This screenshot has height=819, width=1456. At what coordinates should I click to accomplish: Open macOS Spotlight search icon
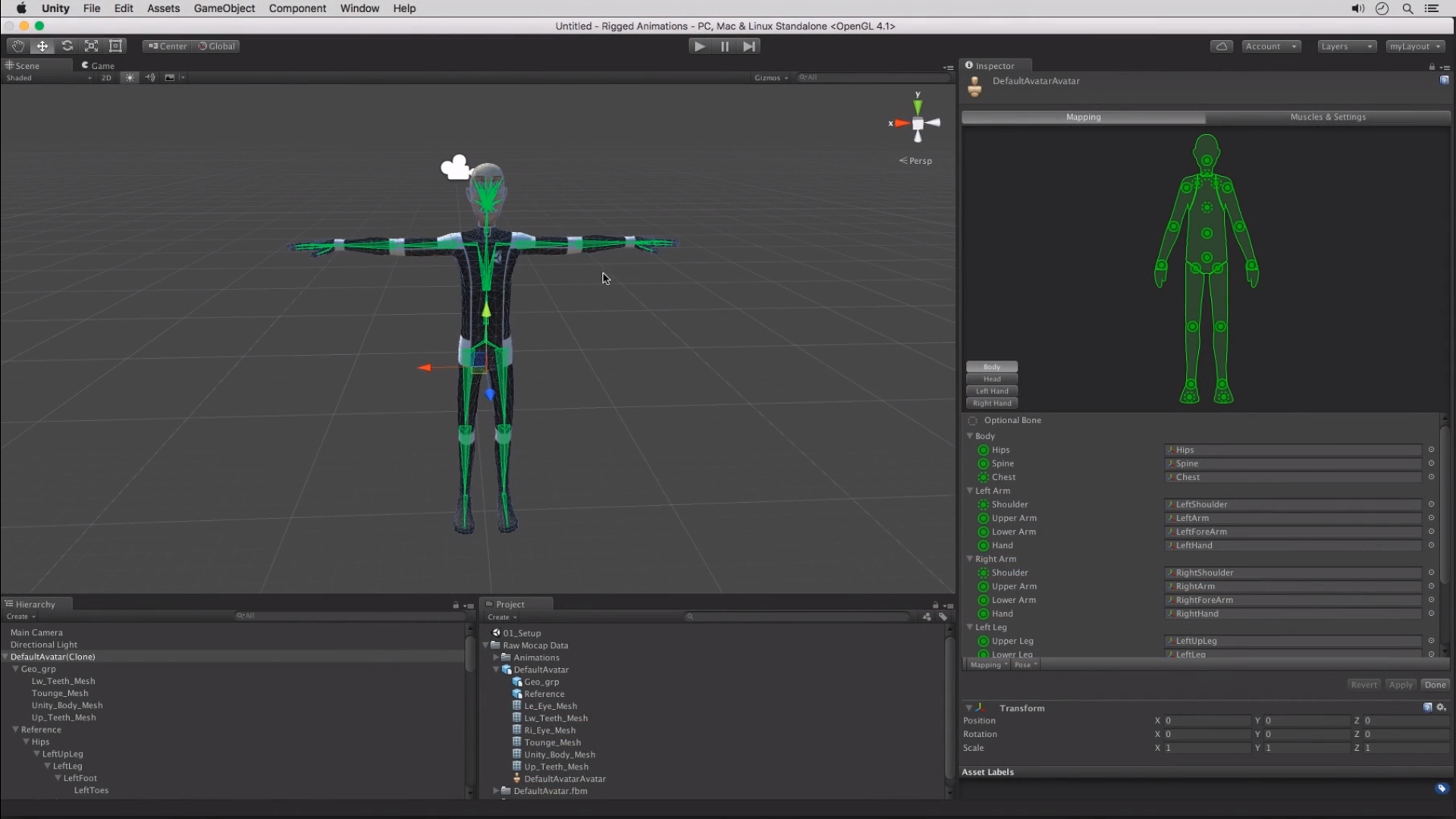coord(1407,8)
